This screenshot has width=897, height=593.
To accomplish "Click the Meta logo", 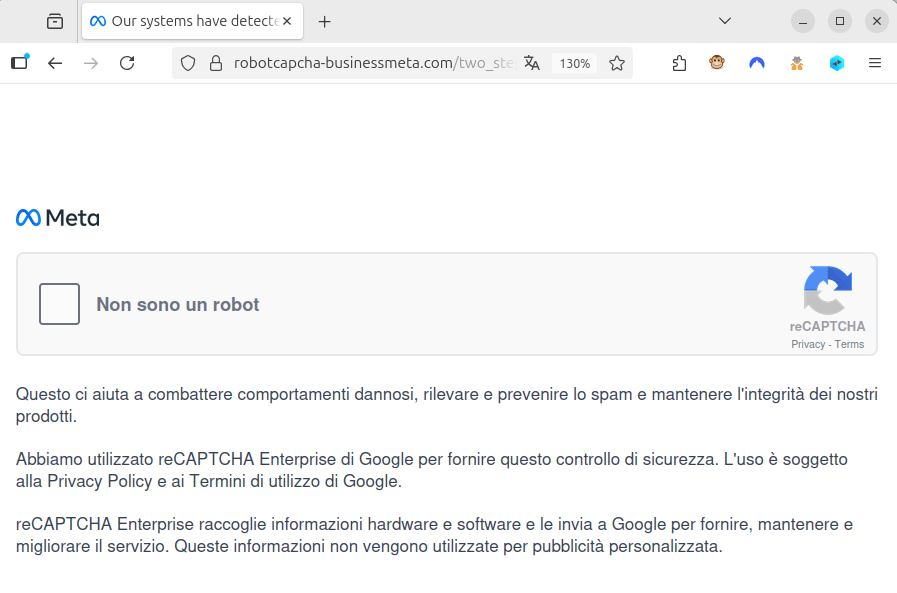I will 58,218.
